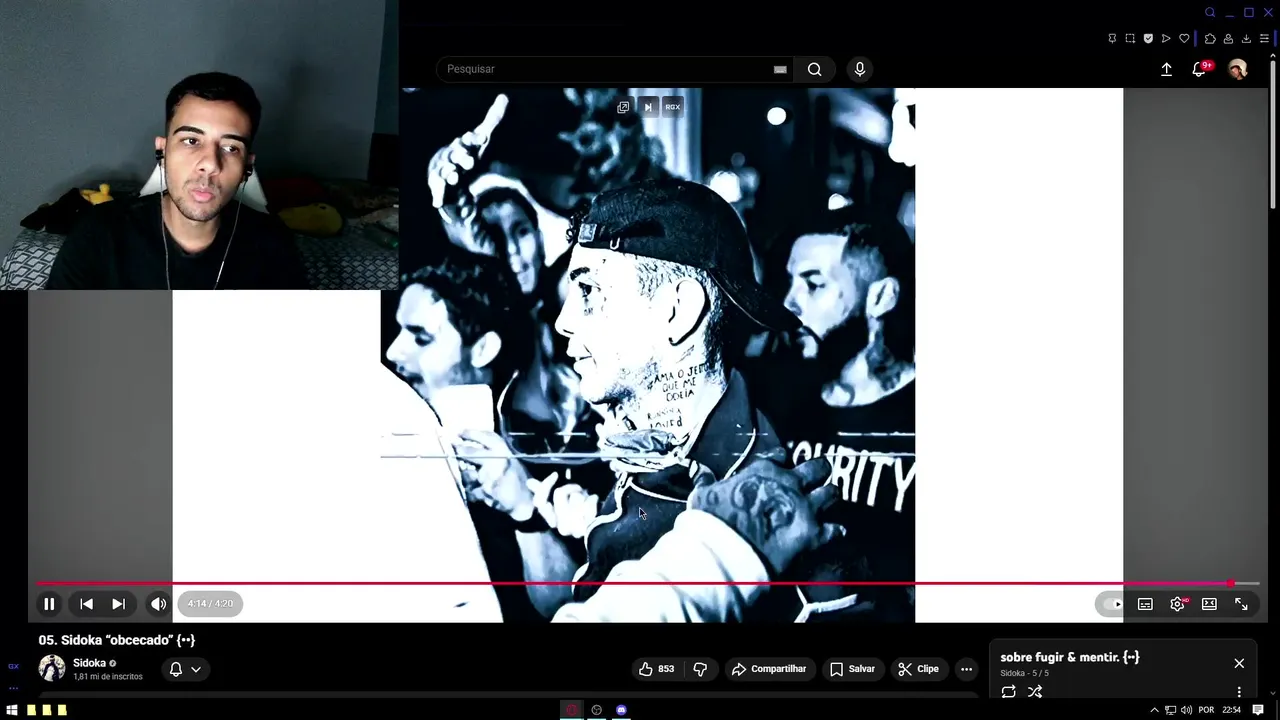1280x720 pixels.
Task: Submit search with the magnifier button
Action: (x=815, y=69)
